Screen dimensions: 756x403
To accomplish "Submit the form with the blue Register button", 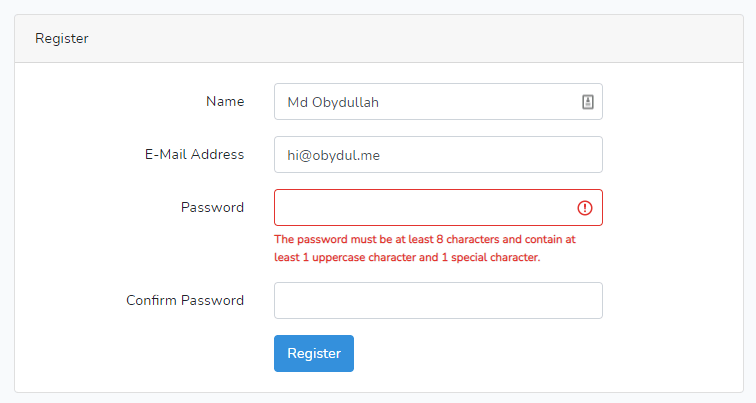I will (x=314, y=353).
